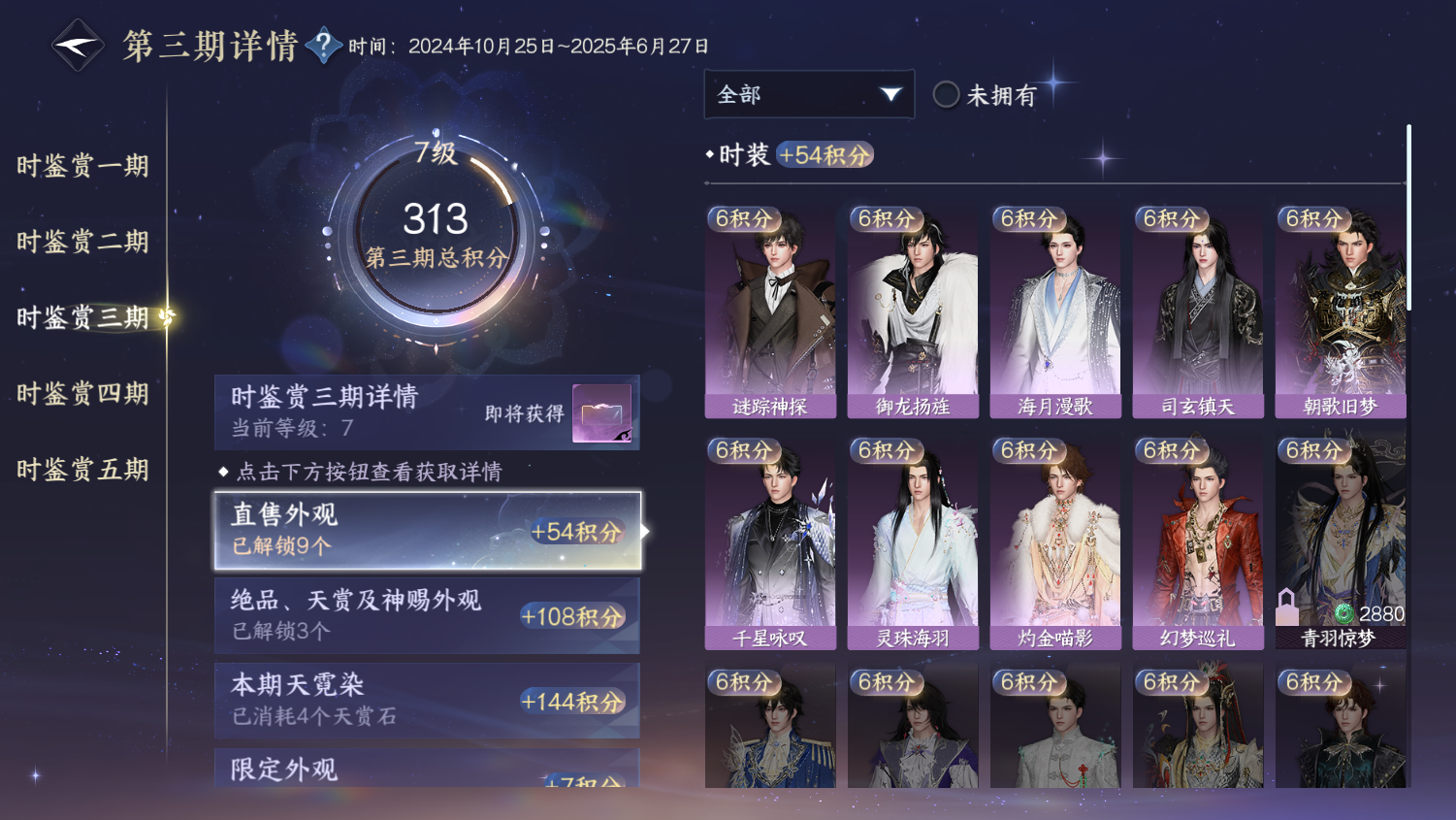Select the 灼金喵影 outfit card

[1055, 543]
